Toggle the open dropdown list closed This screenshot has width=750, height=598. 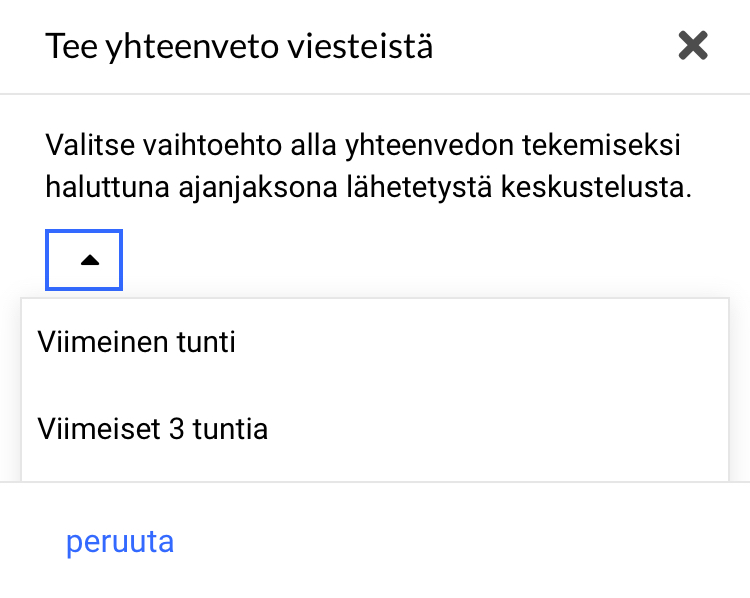coord(84,260)
